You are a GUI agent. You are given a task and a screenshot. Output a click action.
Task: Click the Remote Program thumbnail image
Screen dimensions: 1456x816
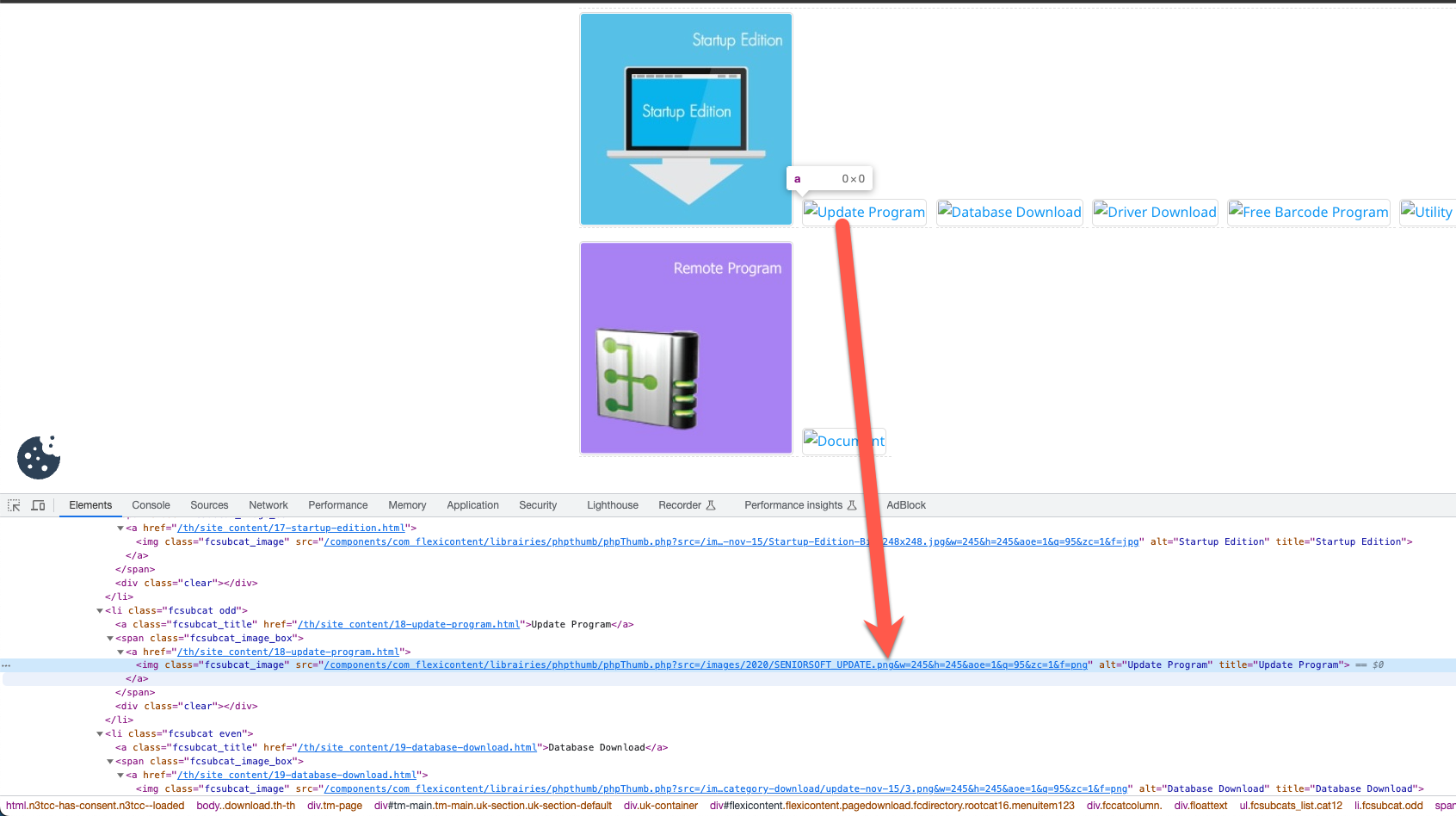(x=686, y=348)
